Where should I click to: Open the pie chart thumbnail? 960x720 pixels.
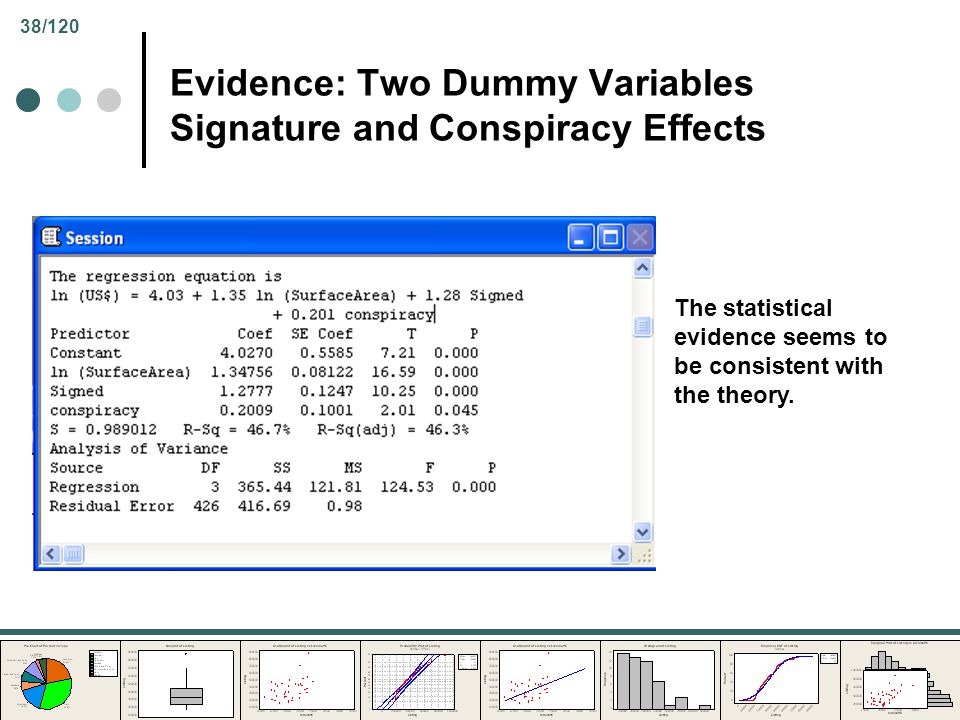pyautogui.click(x=60, y=680)
